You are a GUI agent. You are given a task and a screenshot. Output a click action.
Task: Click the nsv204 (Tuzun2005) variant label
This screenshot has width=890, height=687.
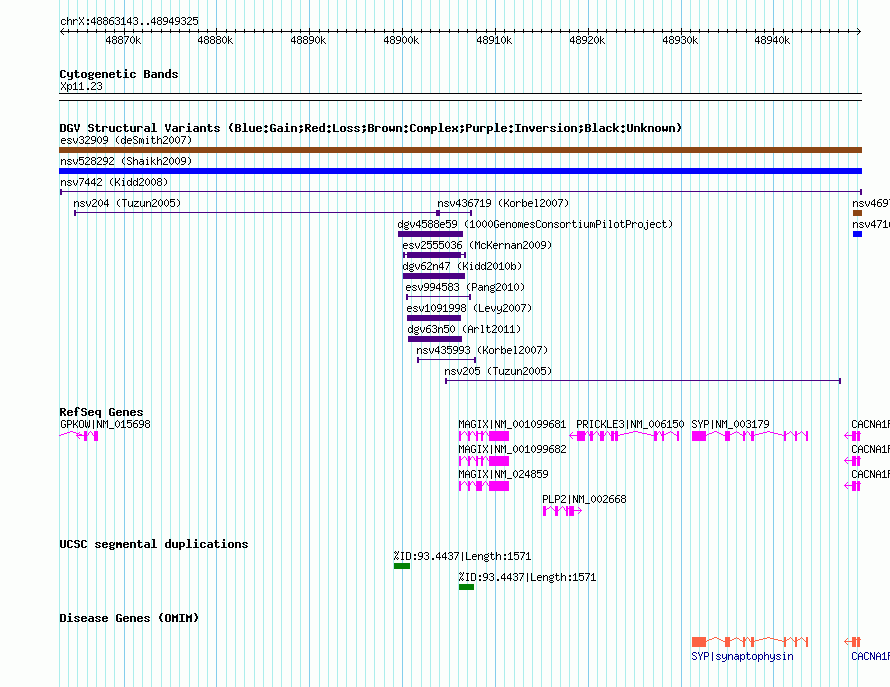click(x=127, y=203)
